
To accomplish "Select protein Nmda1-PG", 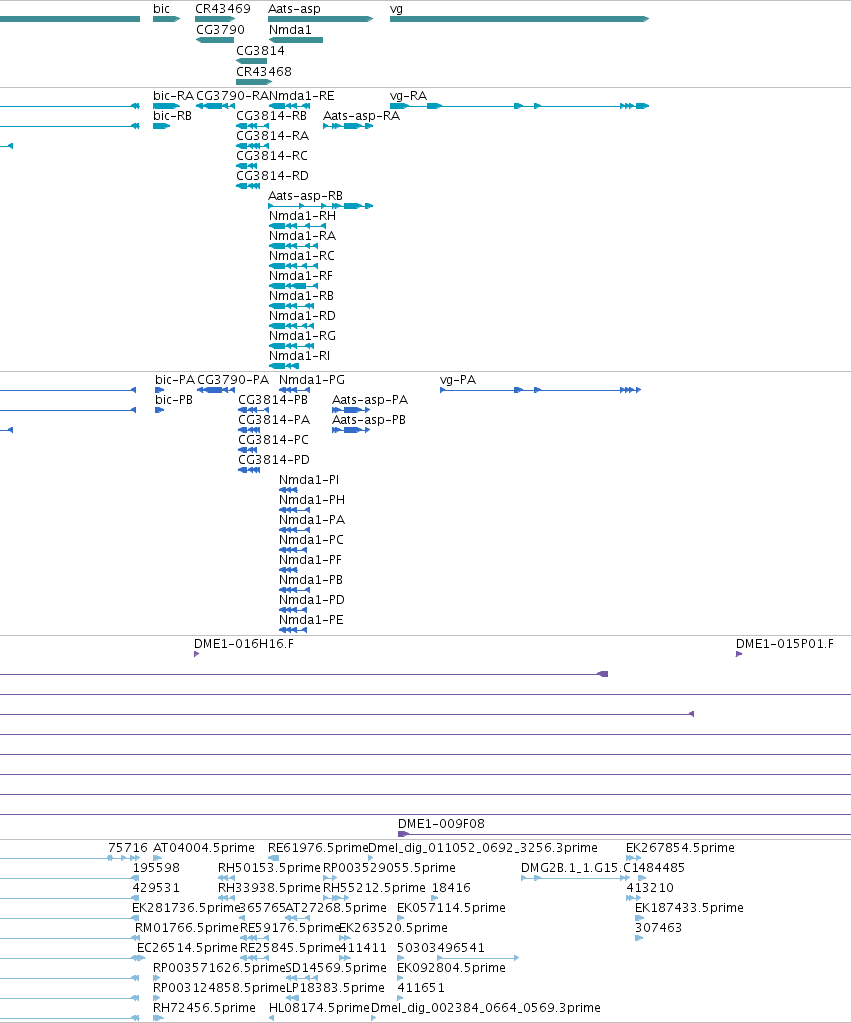I will tap(294, 390).
